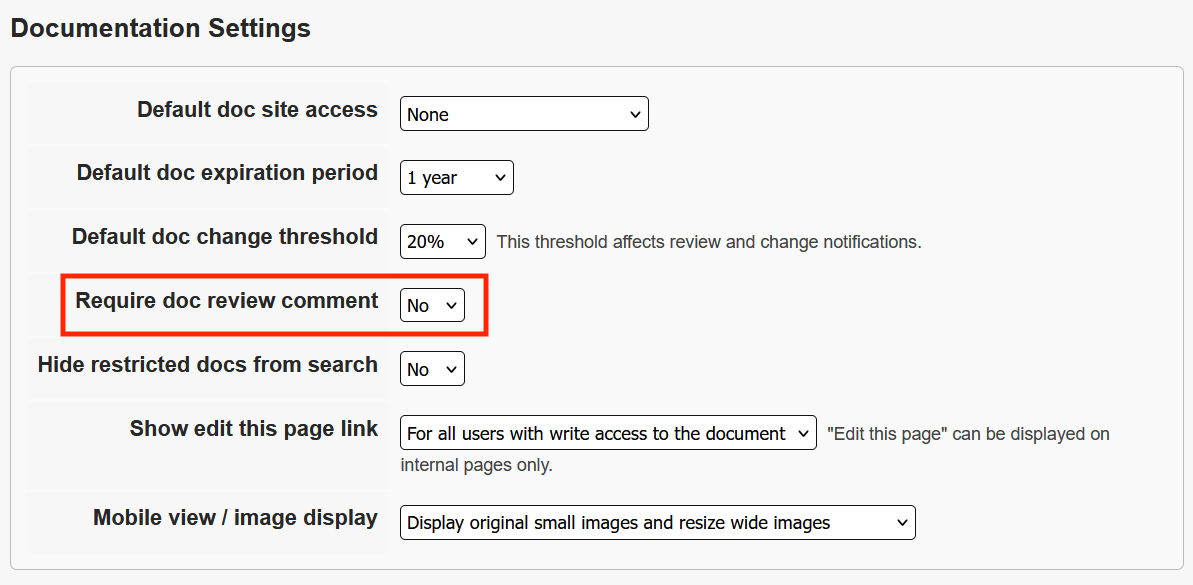The image size is (1193, 585).
Task: Open the Default doc site access dropdown
Action: coord(523,114)
